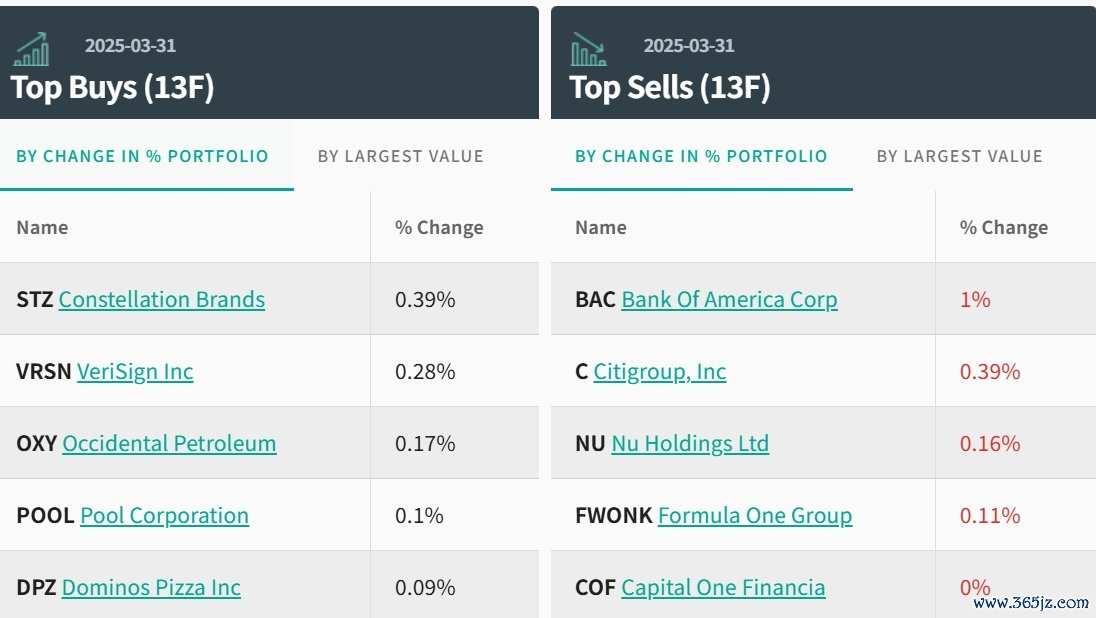Open the Occidental Petroleum link
The image size is (1096, 618).
[169, 443]
